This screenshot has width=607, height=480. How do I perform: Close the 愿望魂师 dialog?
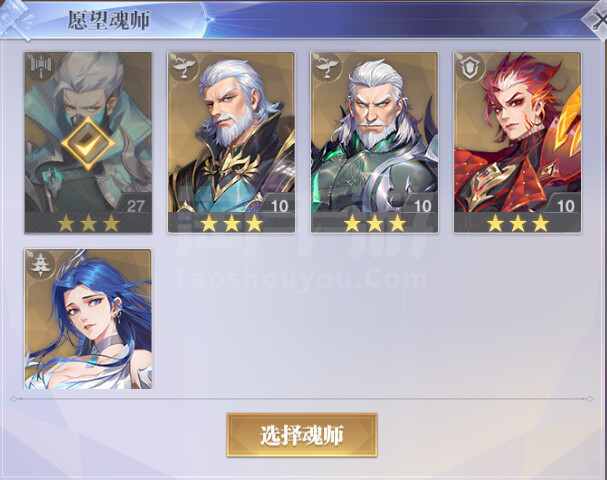tap(596, 20)
